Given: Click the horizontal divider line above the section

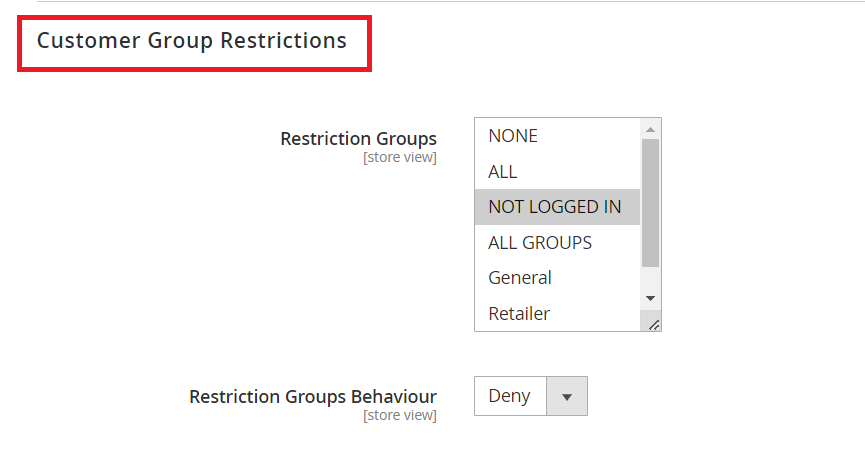Looking at the screenshot, I should 450,1.
